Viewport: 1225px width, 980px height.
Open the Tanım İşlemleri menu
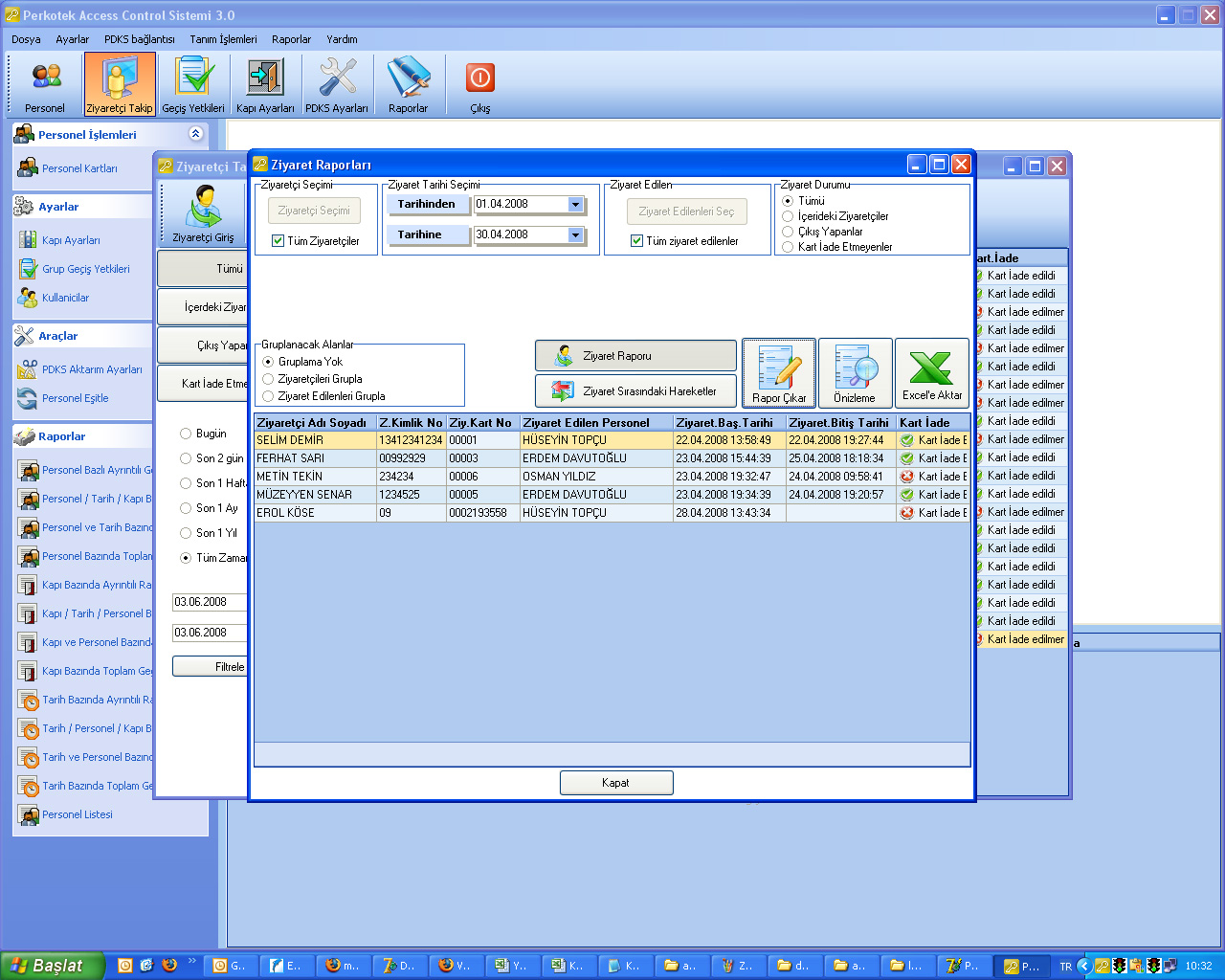(x=223, y=39)
